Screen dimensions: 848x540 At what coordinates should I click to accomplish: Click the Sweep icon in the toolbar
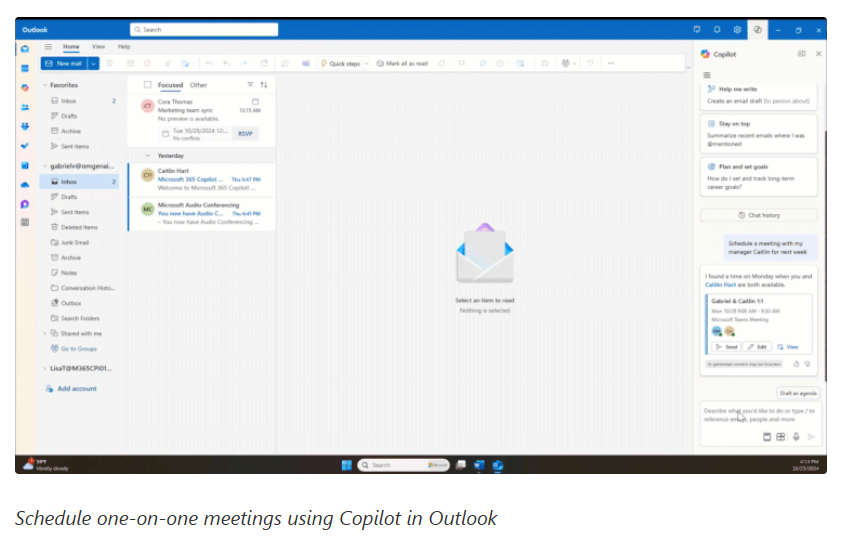[168, 63]
